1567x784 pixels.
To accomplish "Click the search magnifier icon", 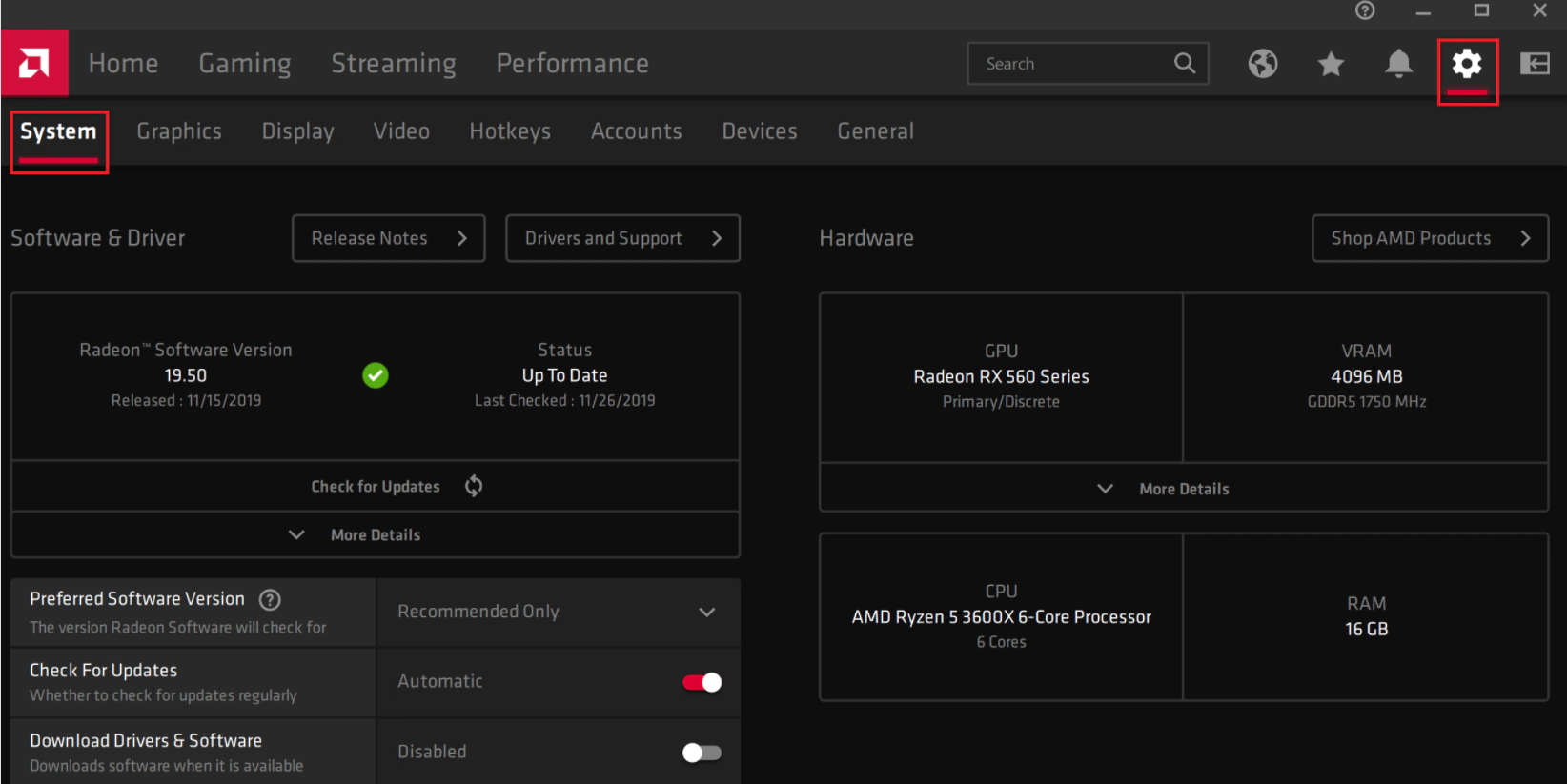I will point(1185,64).
